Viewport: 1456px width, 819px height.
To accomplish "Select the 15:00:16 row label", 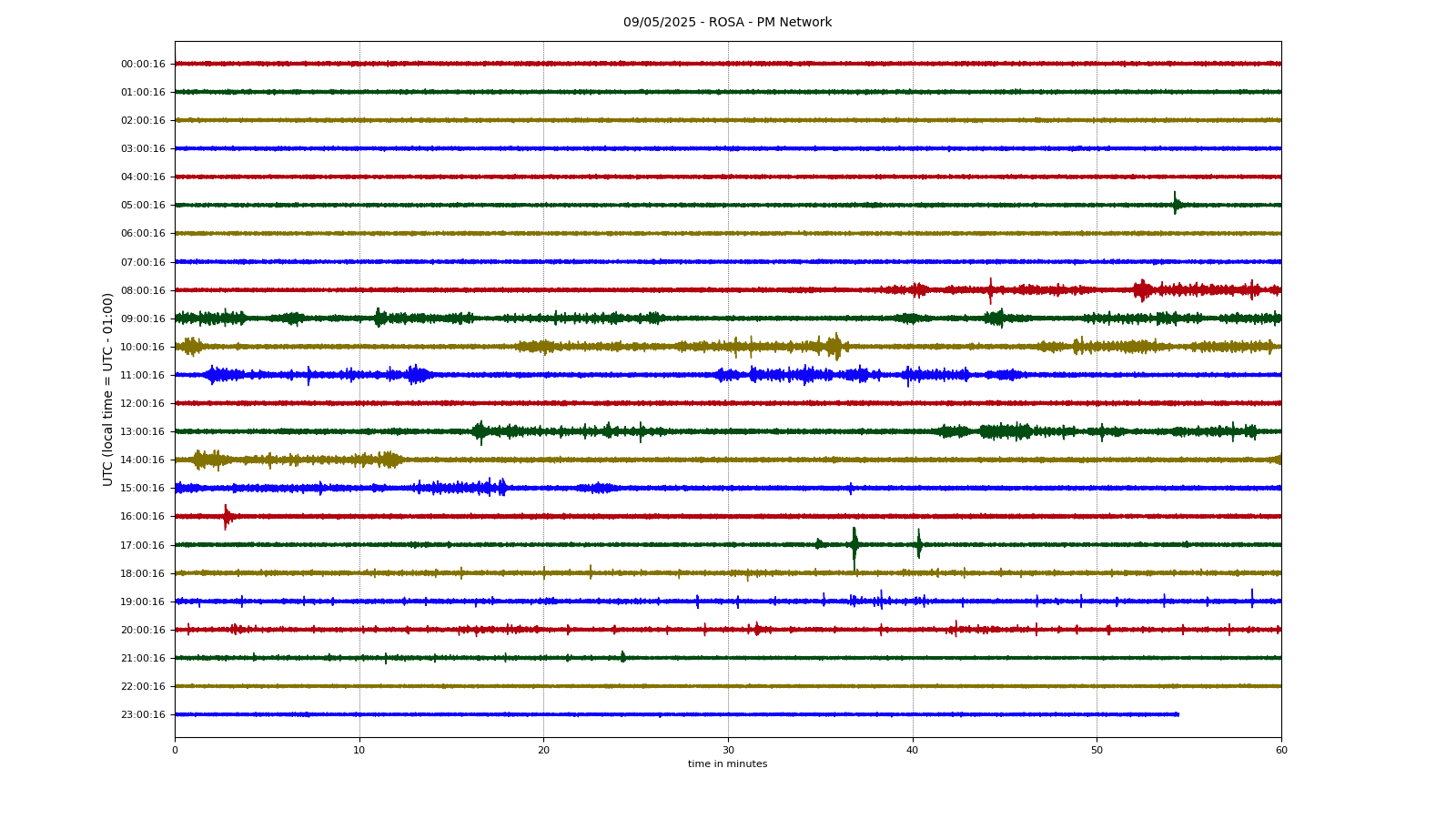I will click(x=143, y=488).
